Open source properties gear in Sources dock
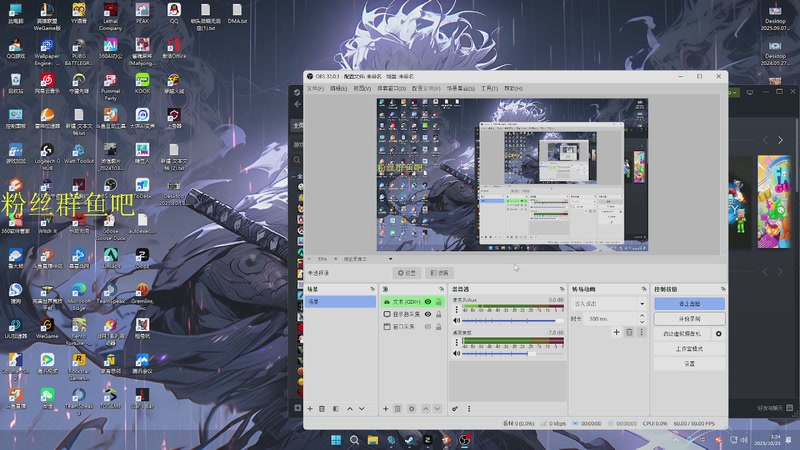 coord(412,409)
